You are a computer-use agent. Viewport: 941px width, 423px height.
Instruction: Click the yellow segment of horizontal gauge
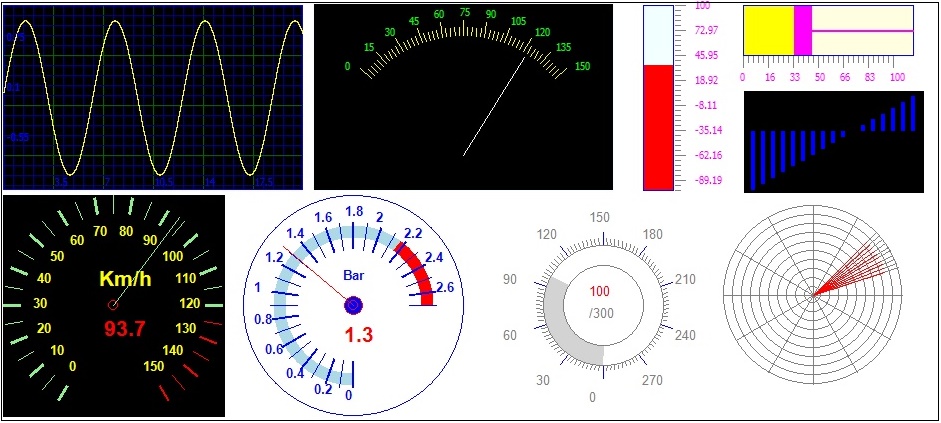click(x=767, y=31)
